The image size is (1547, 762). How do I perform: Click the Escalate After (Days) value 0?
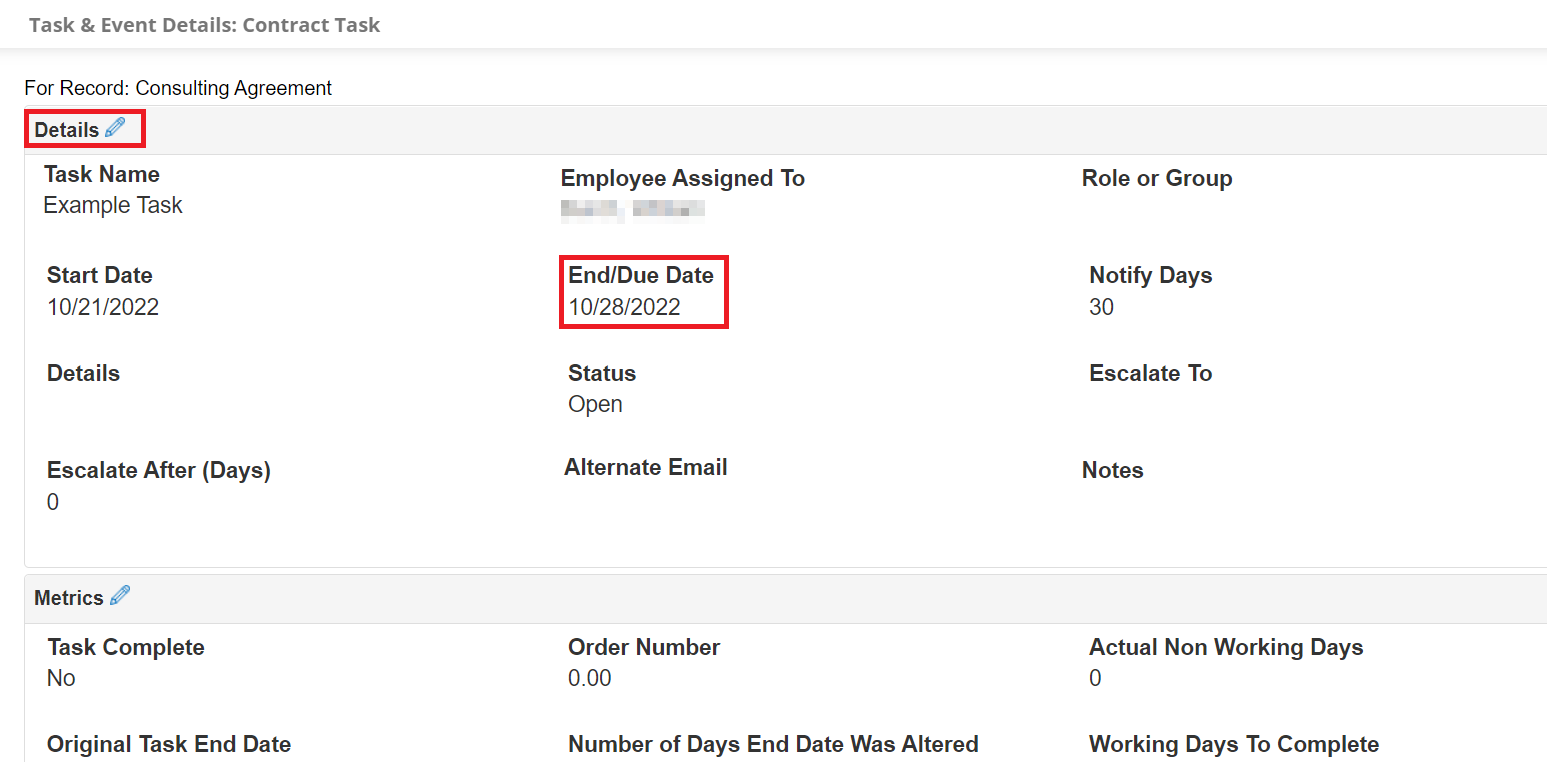(x=53, y=502)
